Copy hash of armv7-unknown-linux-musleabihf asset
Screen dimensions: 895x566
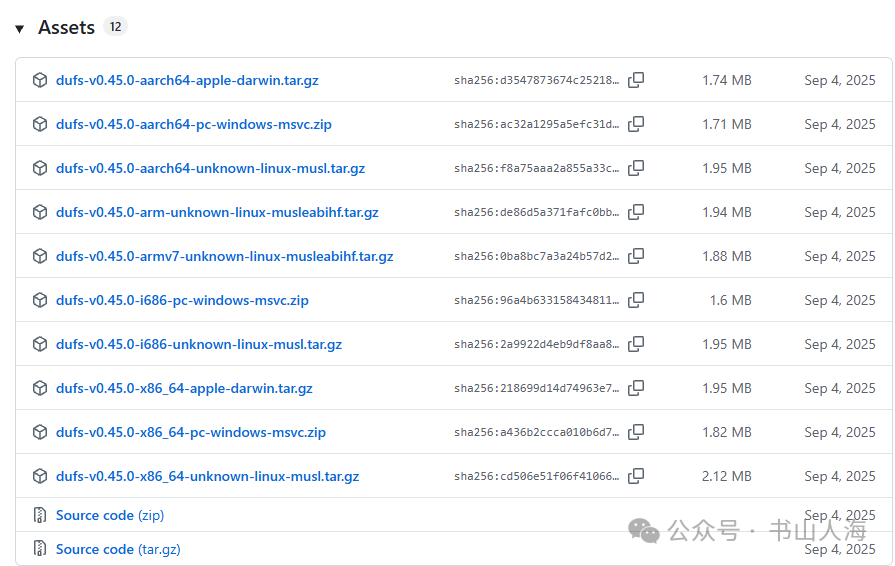click(636, 256)
